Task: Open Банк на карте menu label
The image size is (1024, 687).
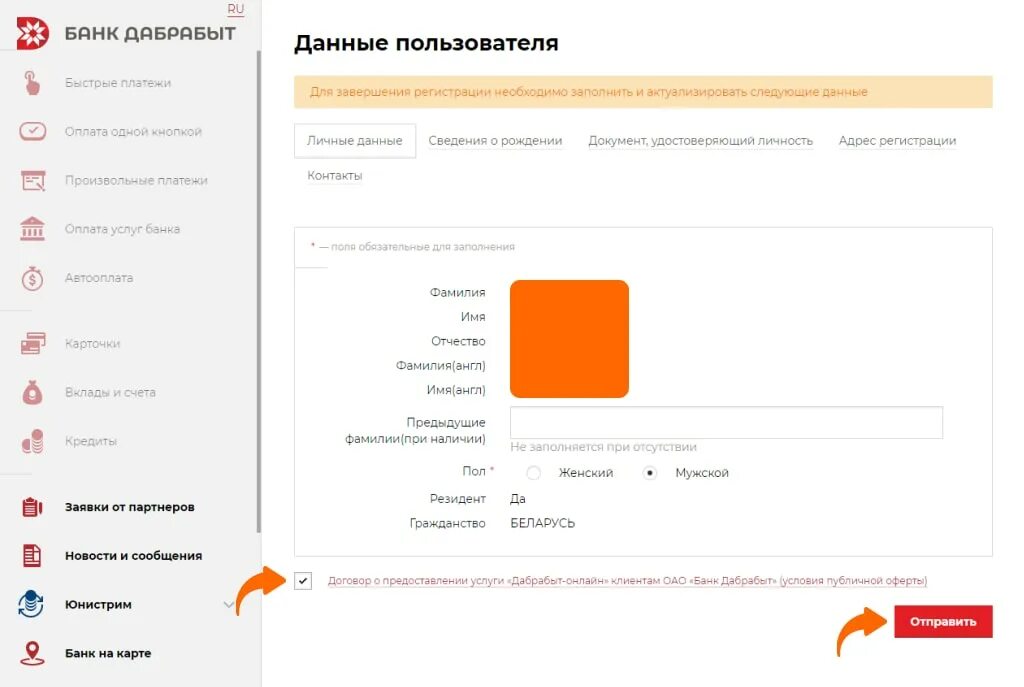Action: point(108,653)
